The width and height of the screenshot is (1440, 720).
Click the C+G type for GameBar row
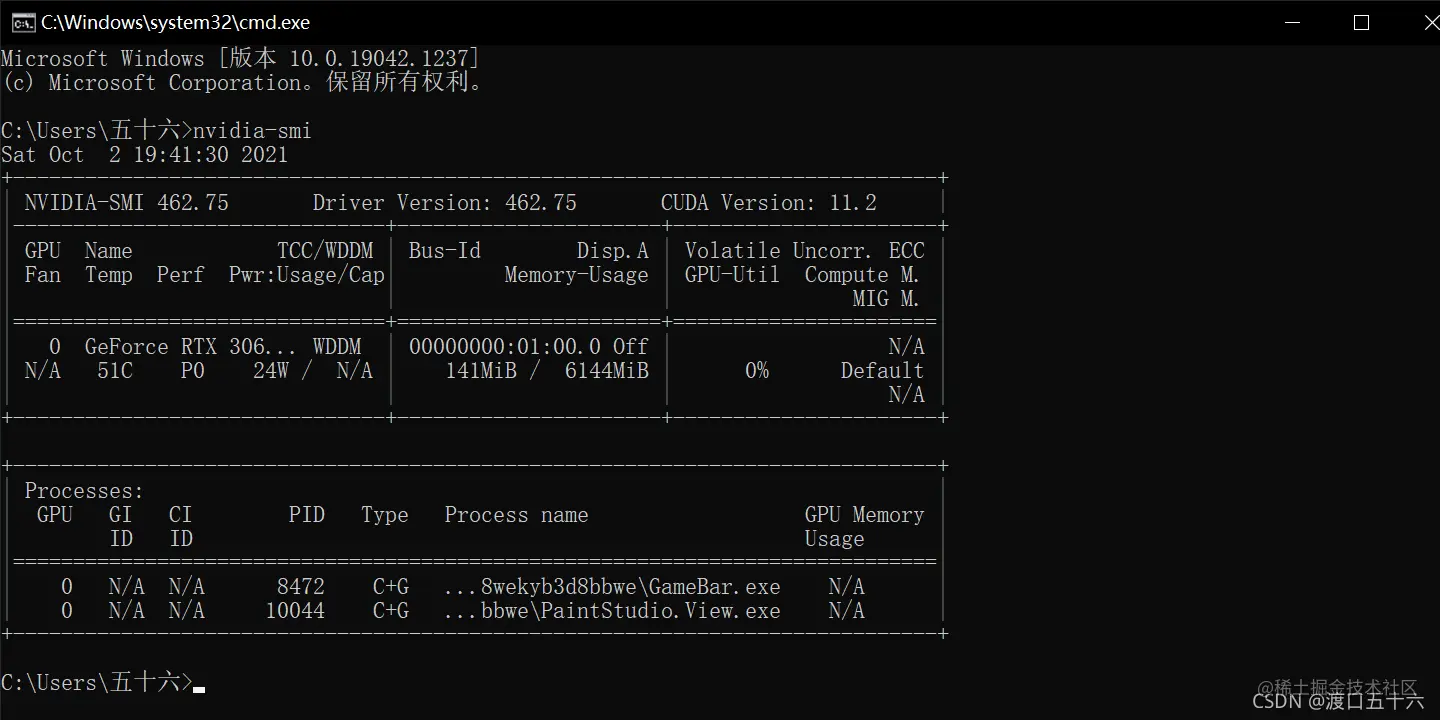[391, 587]
